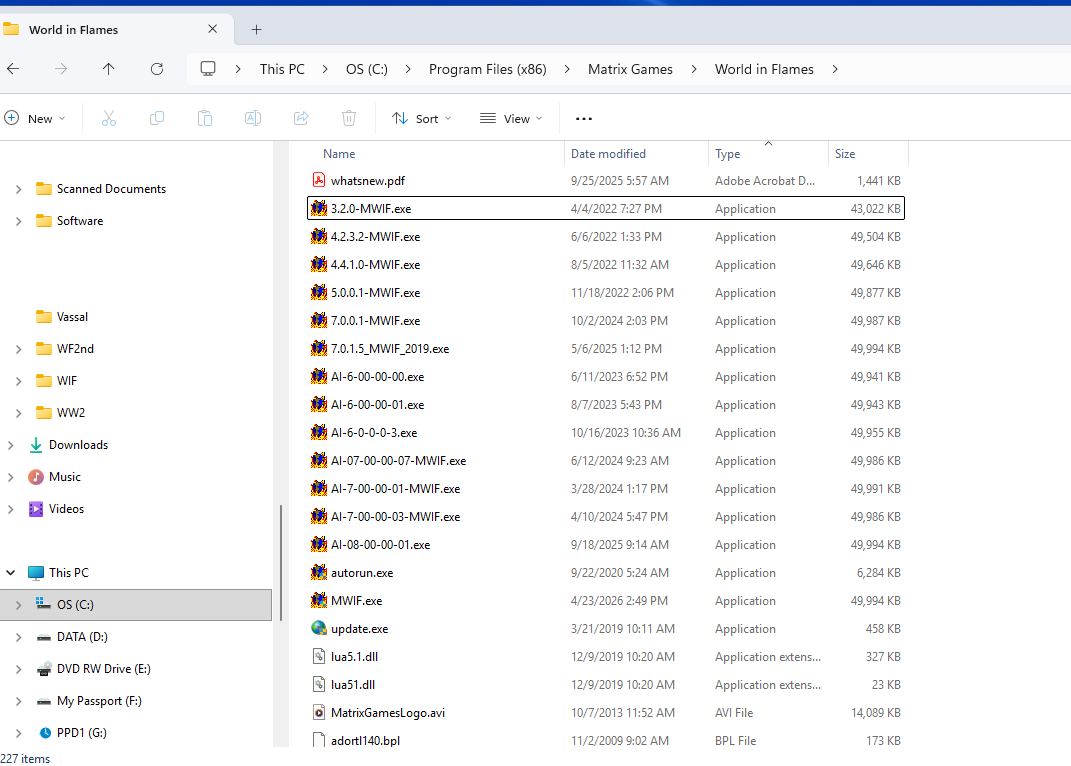Screen dimensions: 1071x766
Task: Click the DVD RW Drive (E:) icon
Action: point(44,668)
